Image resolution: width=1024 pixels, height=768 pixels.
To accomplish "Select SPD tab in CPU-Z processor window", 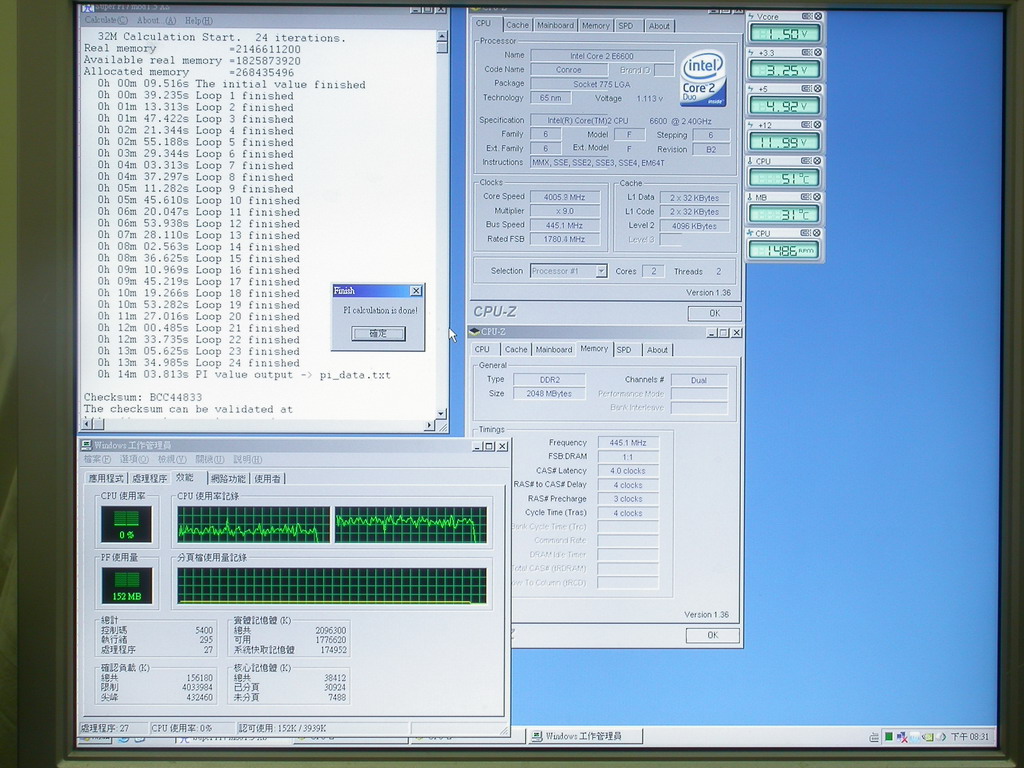I will tap(626, 25).
